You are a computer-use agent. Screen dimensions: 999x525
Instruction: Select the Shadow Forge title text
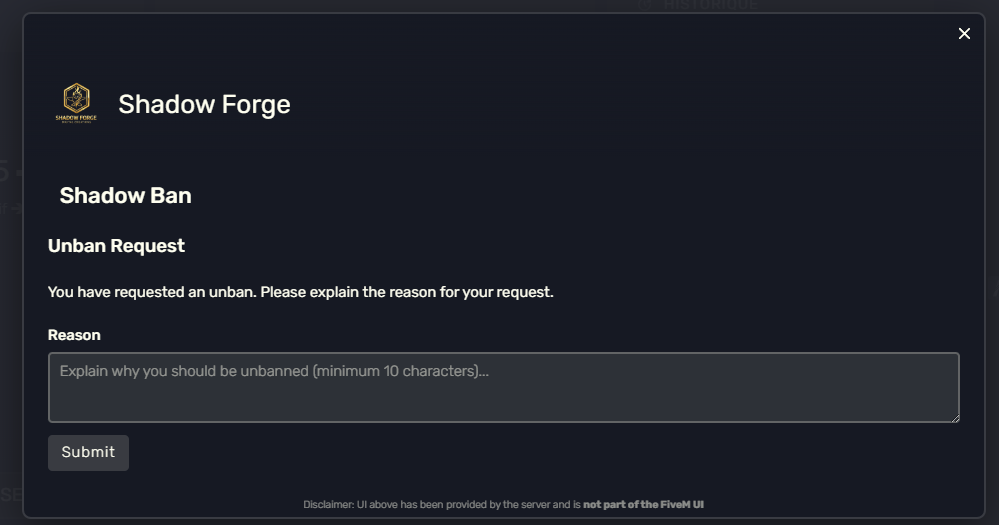[x=204, y=104]
